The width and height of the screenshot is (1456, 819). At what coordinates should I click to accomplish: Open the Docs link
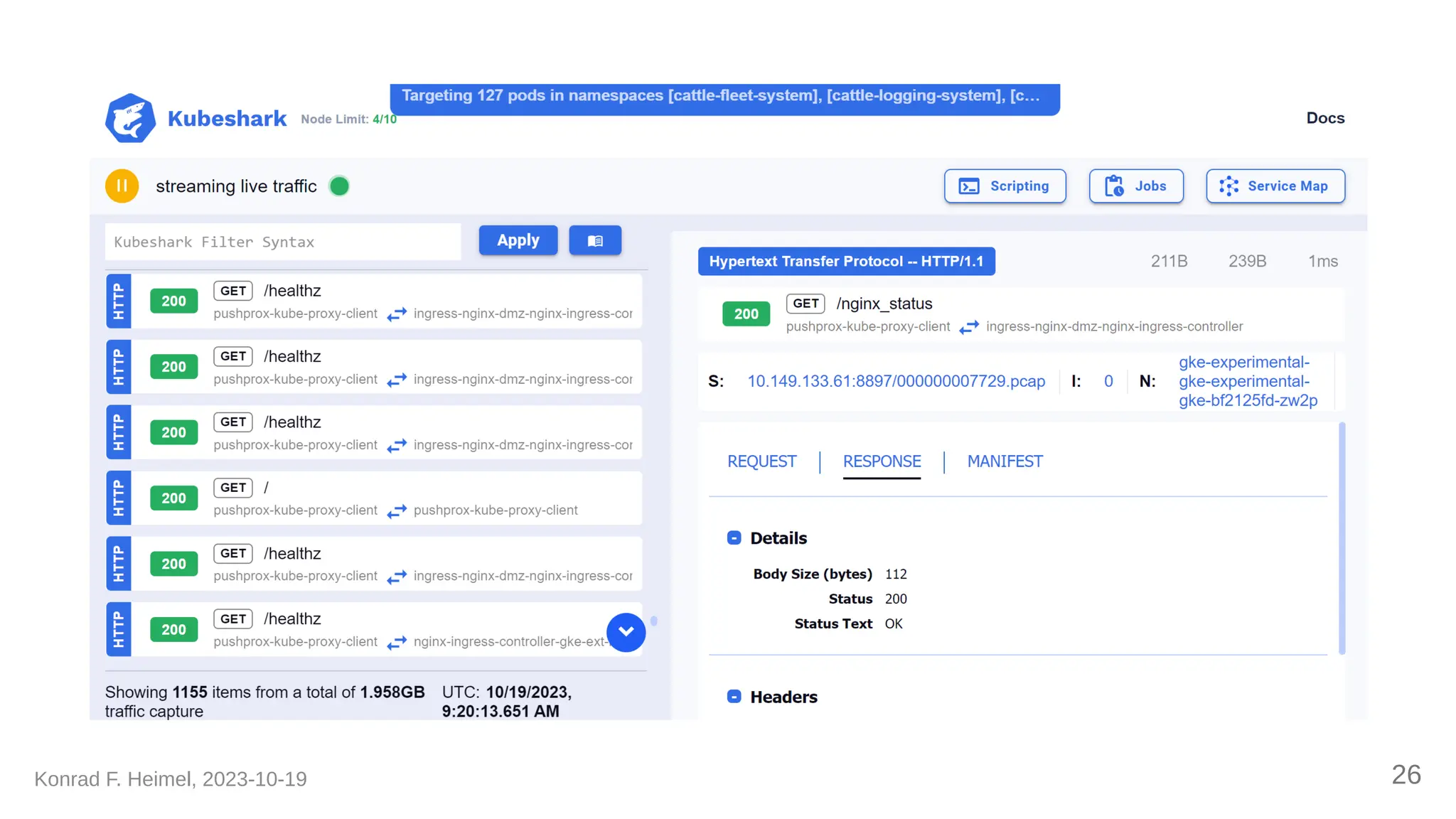click(x=1325, y=118)
